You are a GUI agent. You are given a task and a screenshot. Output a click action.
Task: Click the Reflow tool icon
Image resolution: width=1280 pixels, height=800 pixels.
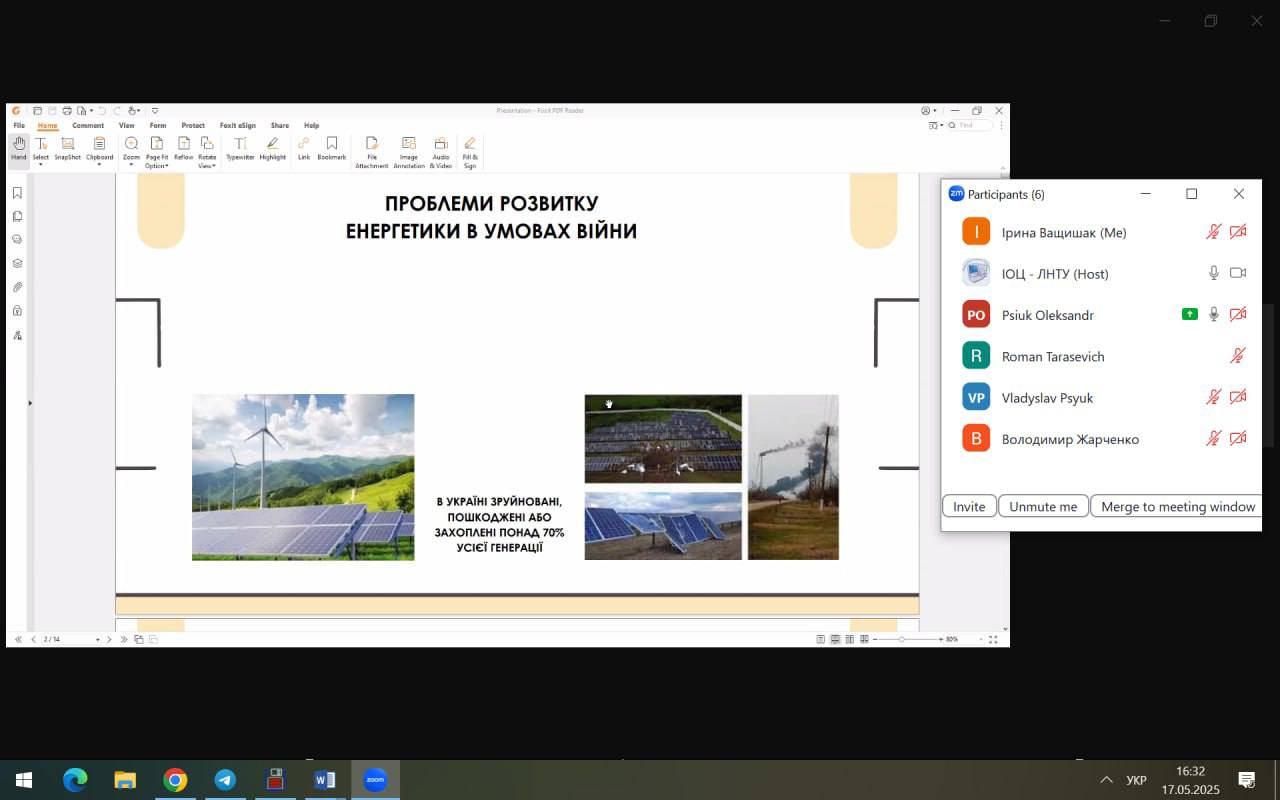tap(183, 149)
